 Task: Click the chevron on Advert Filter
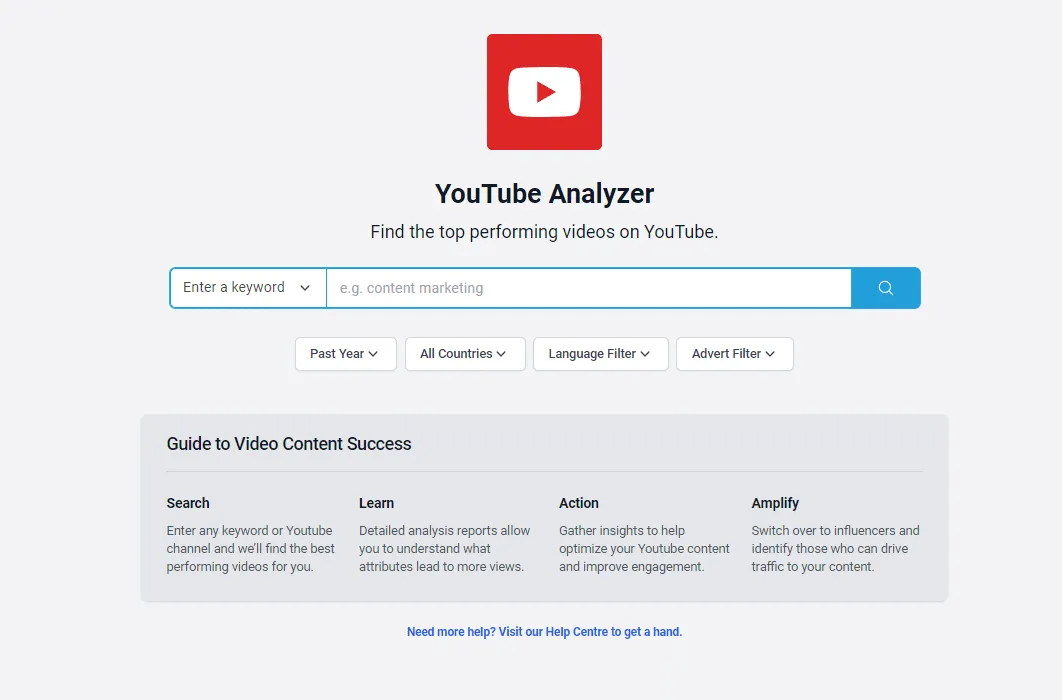point(770,353)
